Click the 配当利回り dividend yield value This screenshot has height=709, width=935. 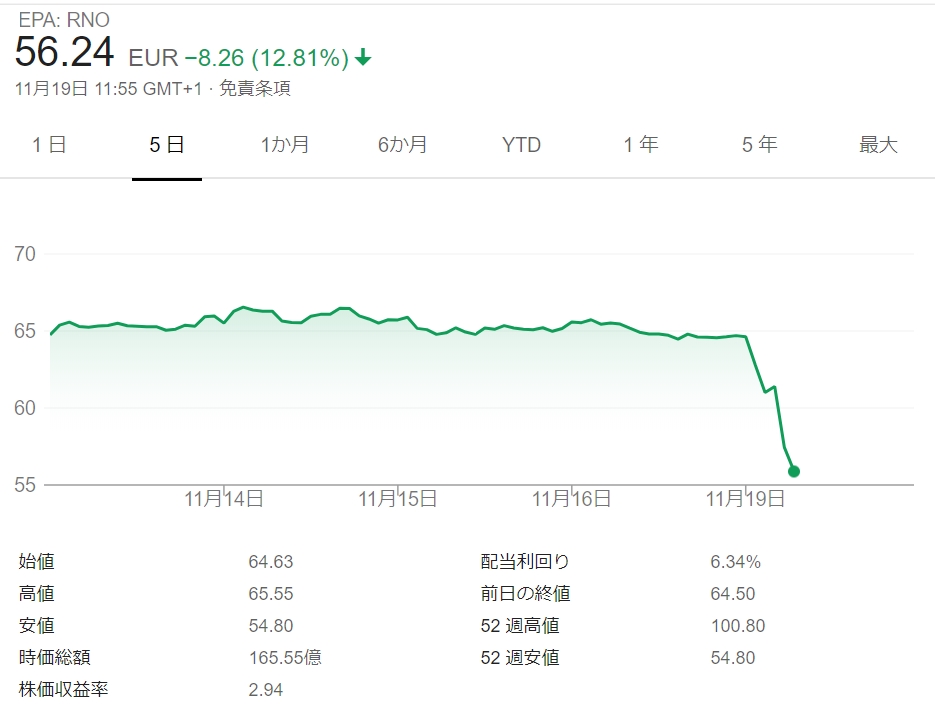[x=735, y=562]
